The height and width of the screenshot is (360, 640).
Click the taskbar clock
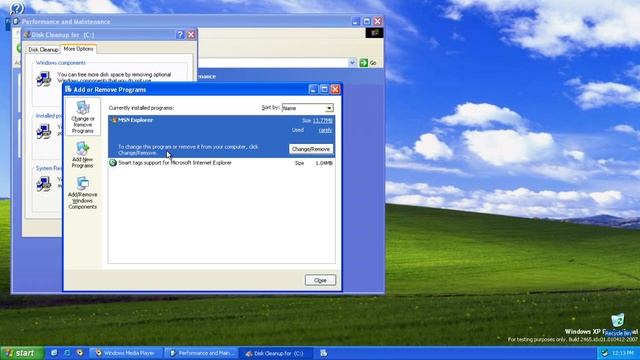point(623,353)
